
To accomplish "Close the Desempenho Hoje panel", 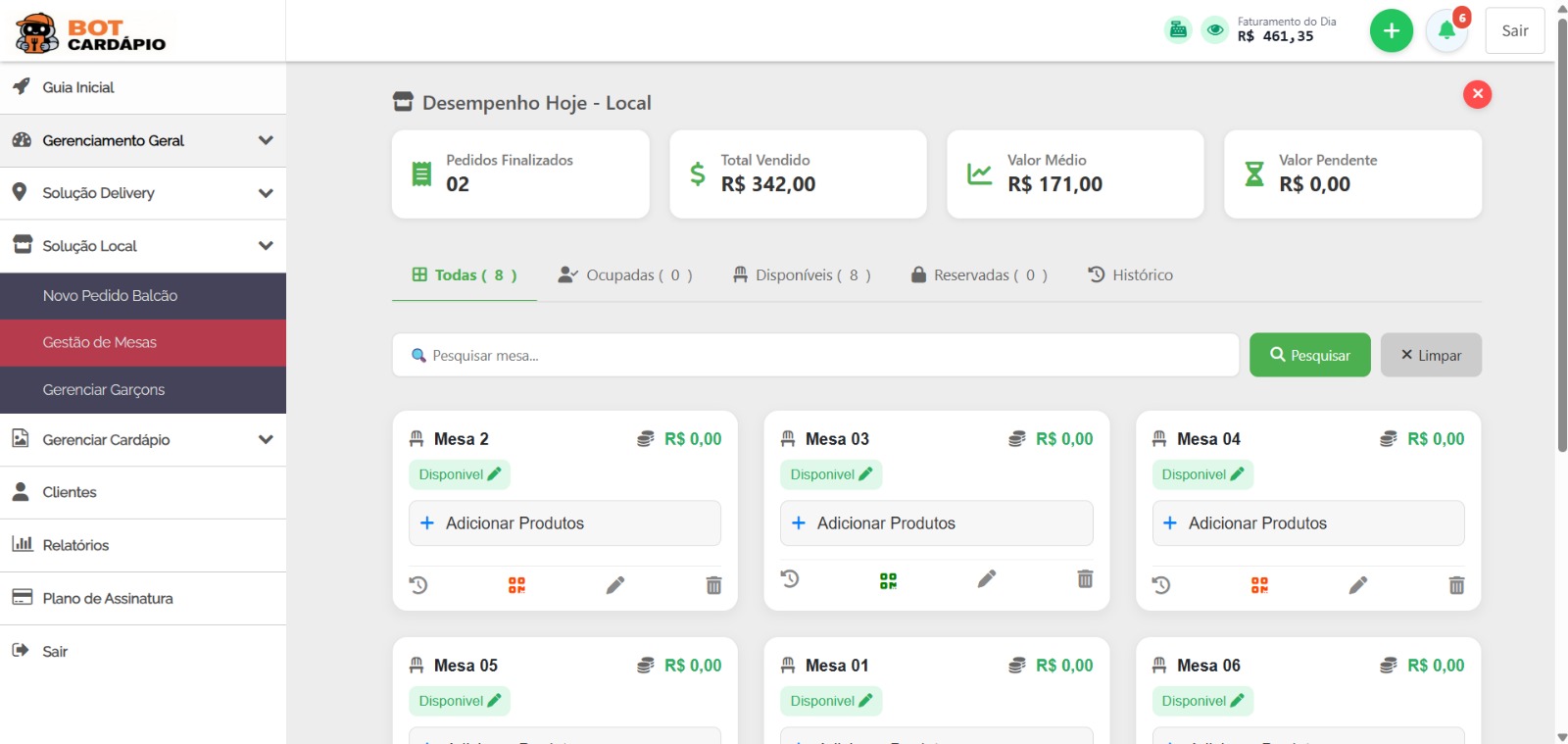I will coord(1477,94).
